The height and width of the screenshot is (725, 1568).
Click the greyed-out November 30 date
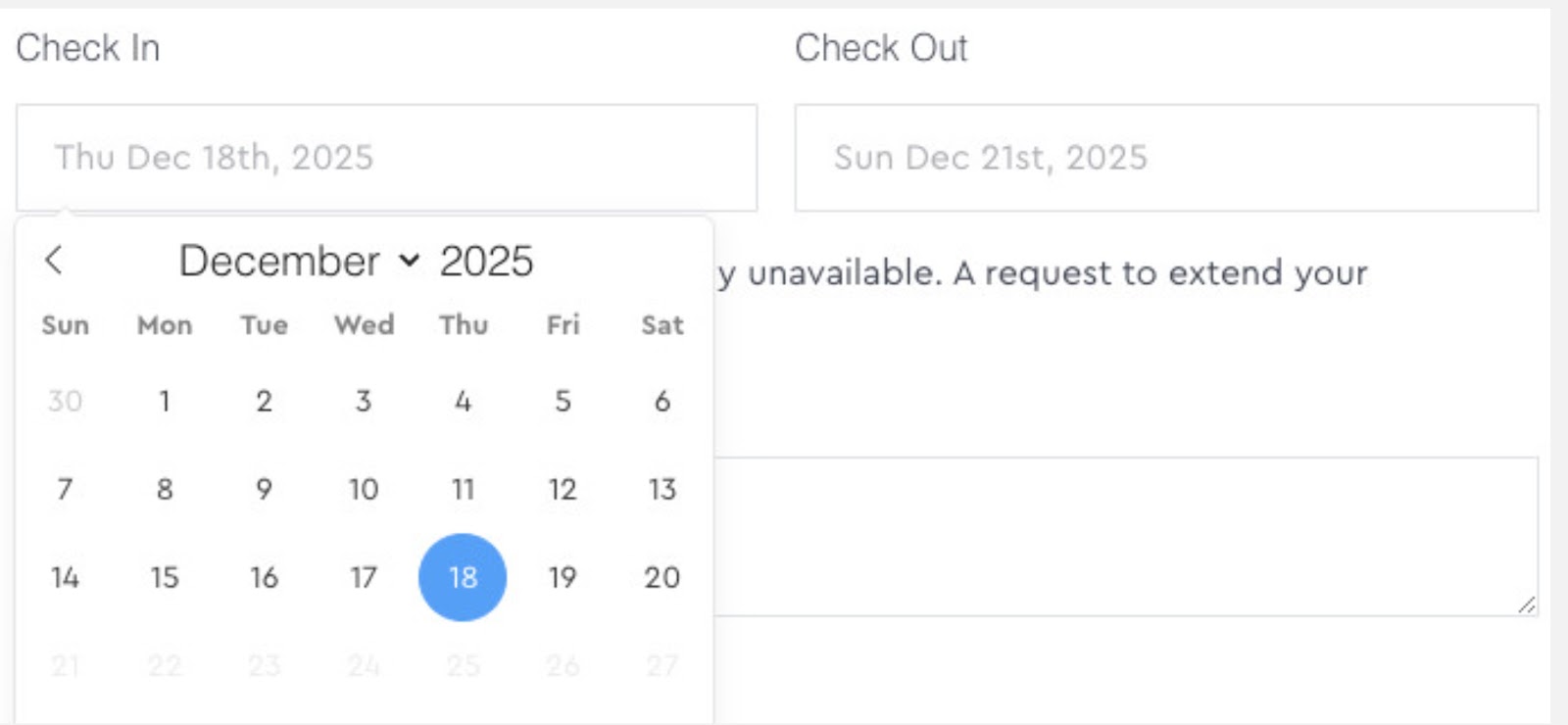65,401
